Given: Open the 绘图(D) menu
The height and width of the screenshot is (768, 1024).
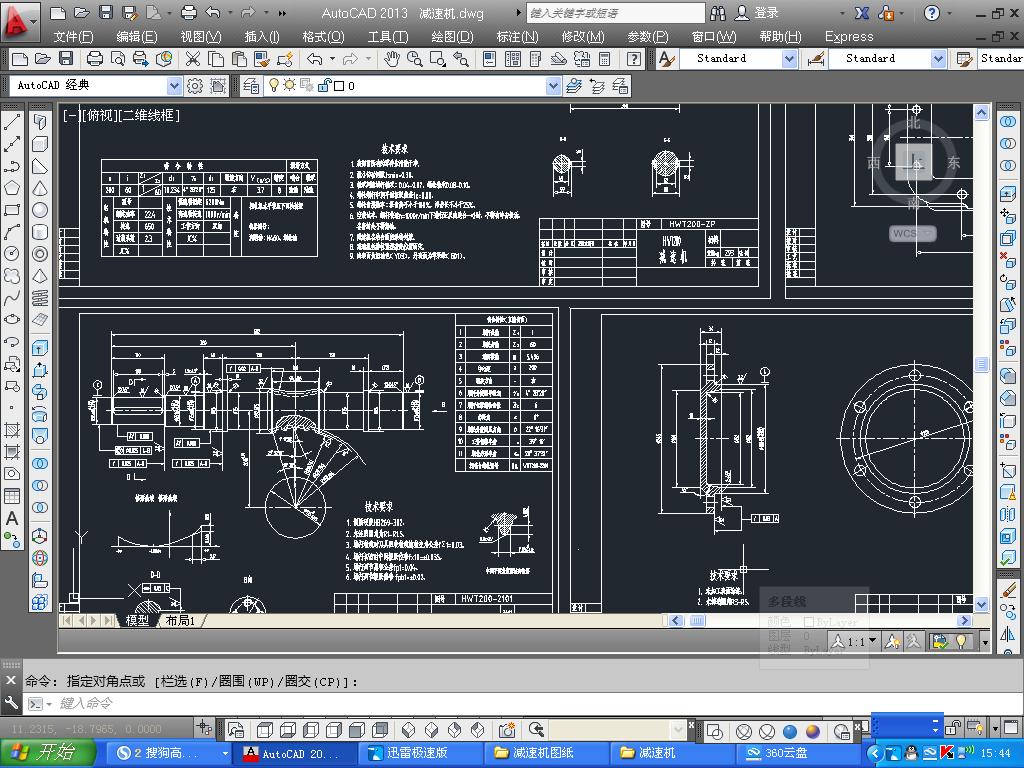Looking at the screenshot, I should (x=452, y=36).
